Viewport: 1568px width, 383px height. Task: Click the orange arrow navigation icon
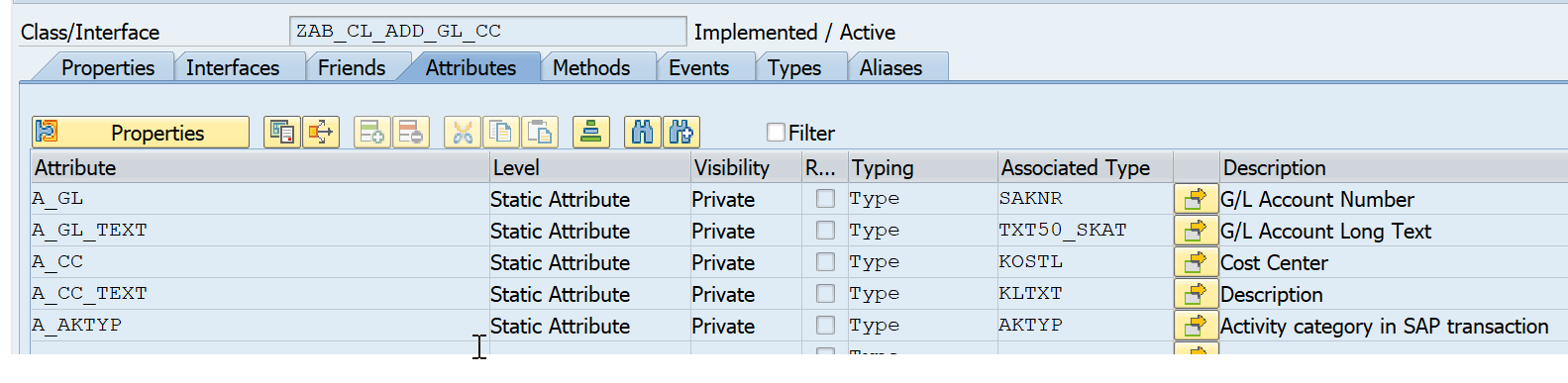(321, 133)
